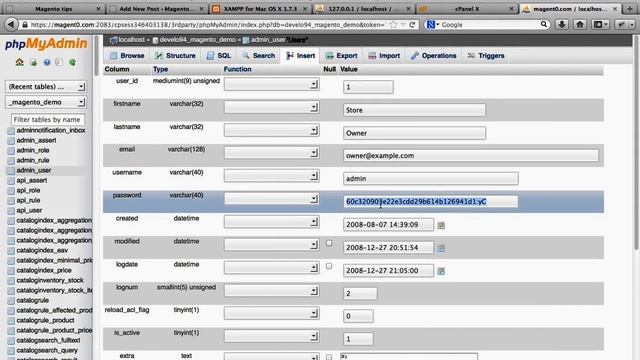The height and width of the screenshot is (360, 640).
Task: Open the blue help documentation icon
Action: (47, 62)
